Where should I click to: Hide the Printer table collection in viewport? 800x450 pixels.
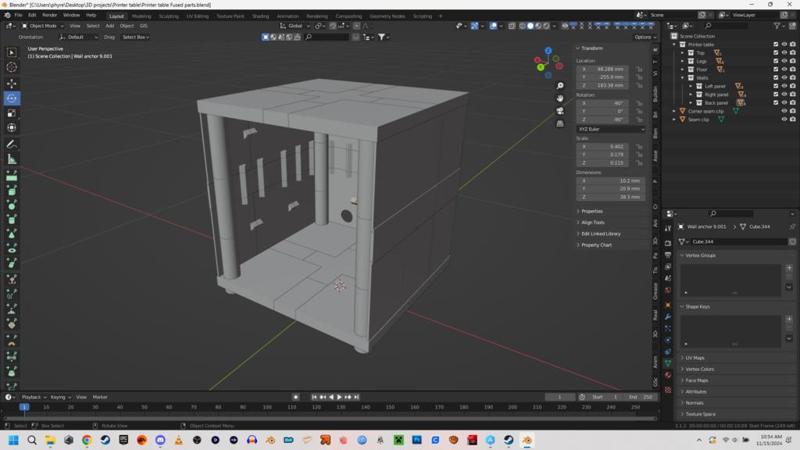coord(784,44)
